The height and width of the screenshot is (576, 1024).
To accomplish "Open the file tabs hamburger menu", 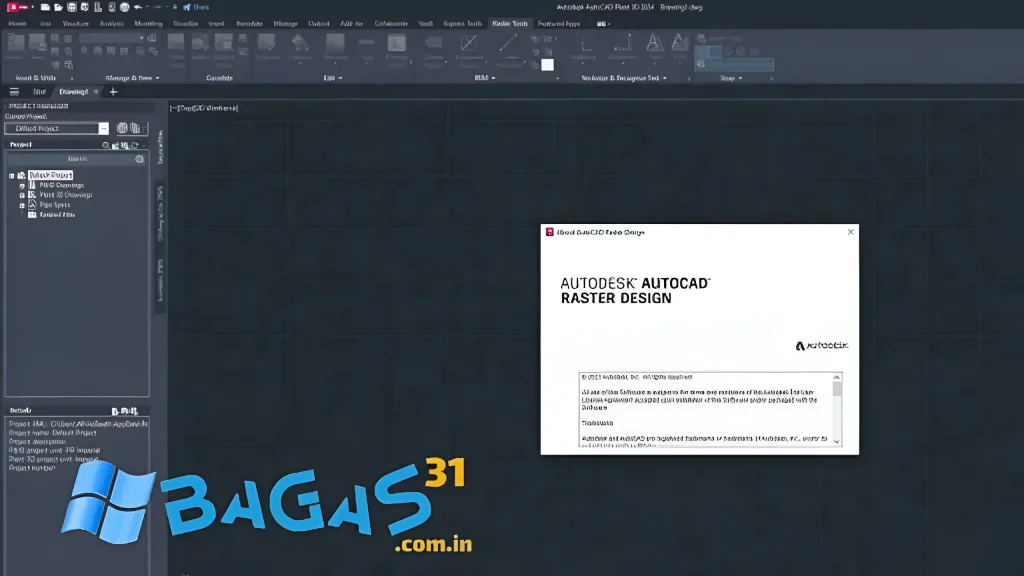I will coord(14,92).
